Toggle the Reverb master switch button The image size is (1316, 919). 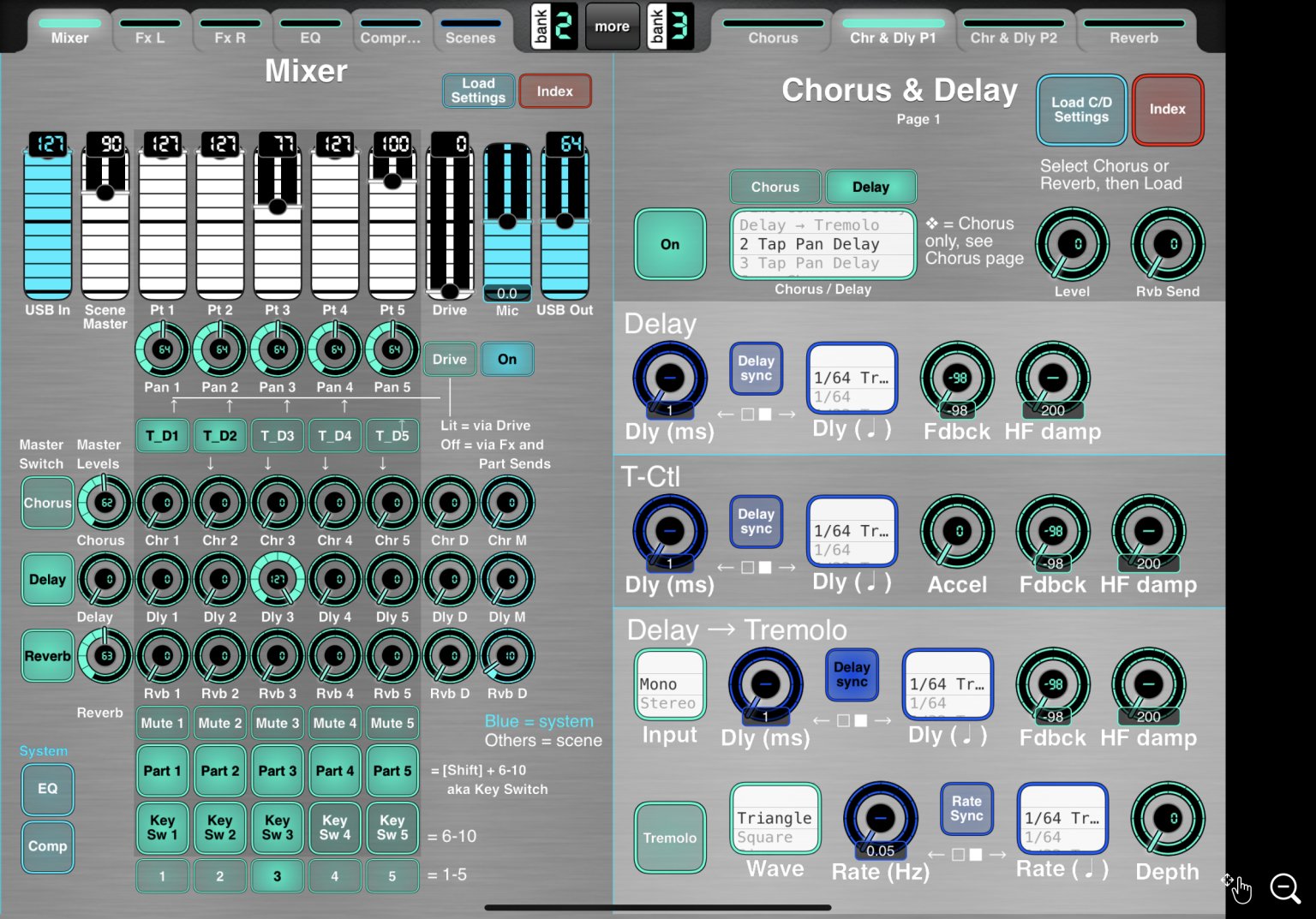coord(47,656)
